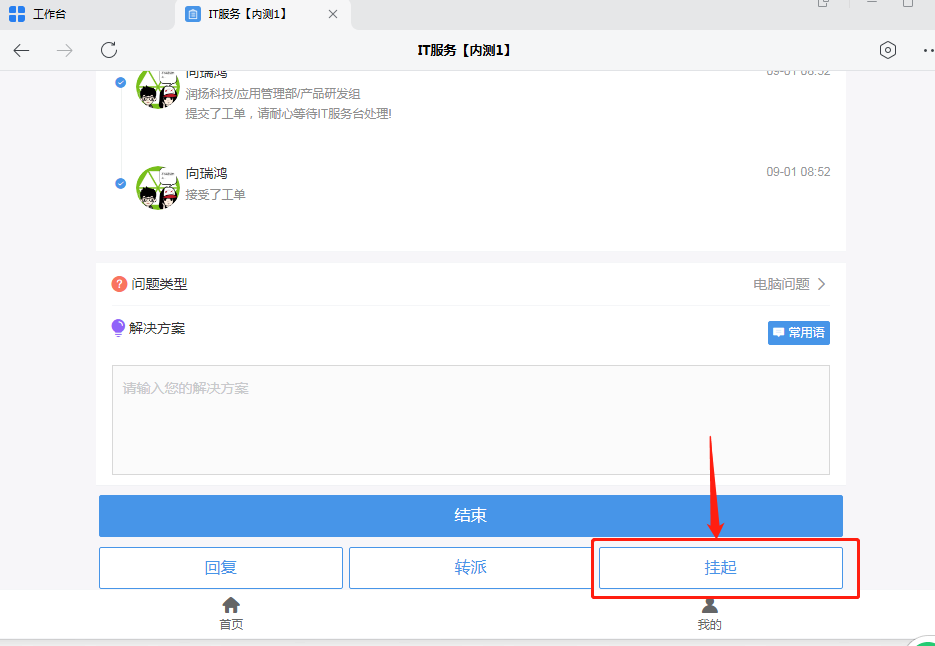Close the IT服务【内测1】 tab
Screen dimensions: 935x646
(x=333, y=14)
